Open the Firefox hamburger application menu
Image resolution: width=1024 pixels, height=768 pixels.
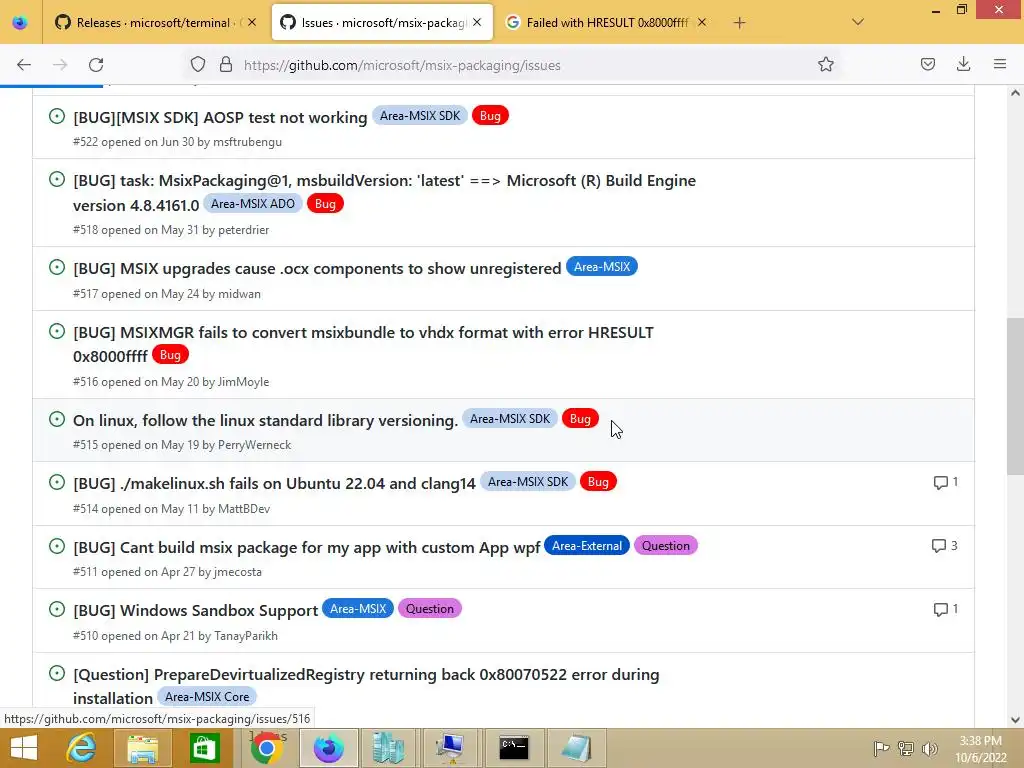click(x=1000, y=64)
